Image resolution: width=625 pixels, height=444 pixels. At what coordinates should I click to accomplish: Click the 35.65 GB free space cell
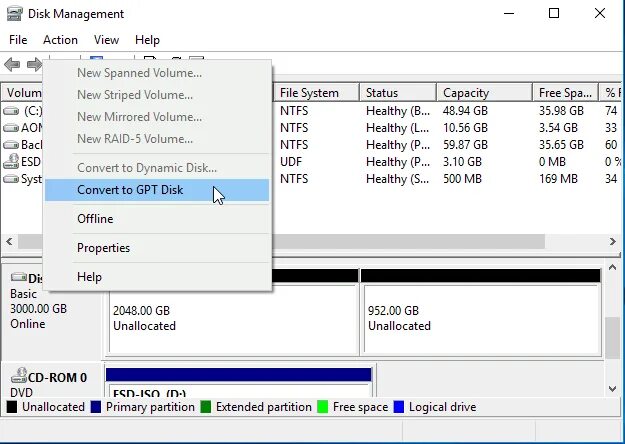click(561, 145)
